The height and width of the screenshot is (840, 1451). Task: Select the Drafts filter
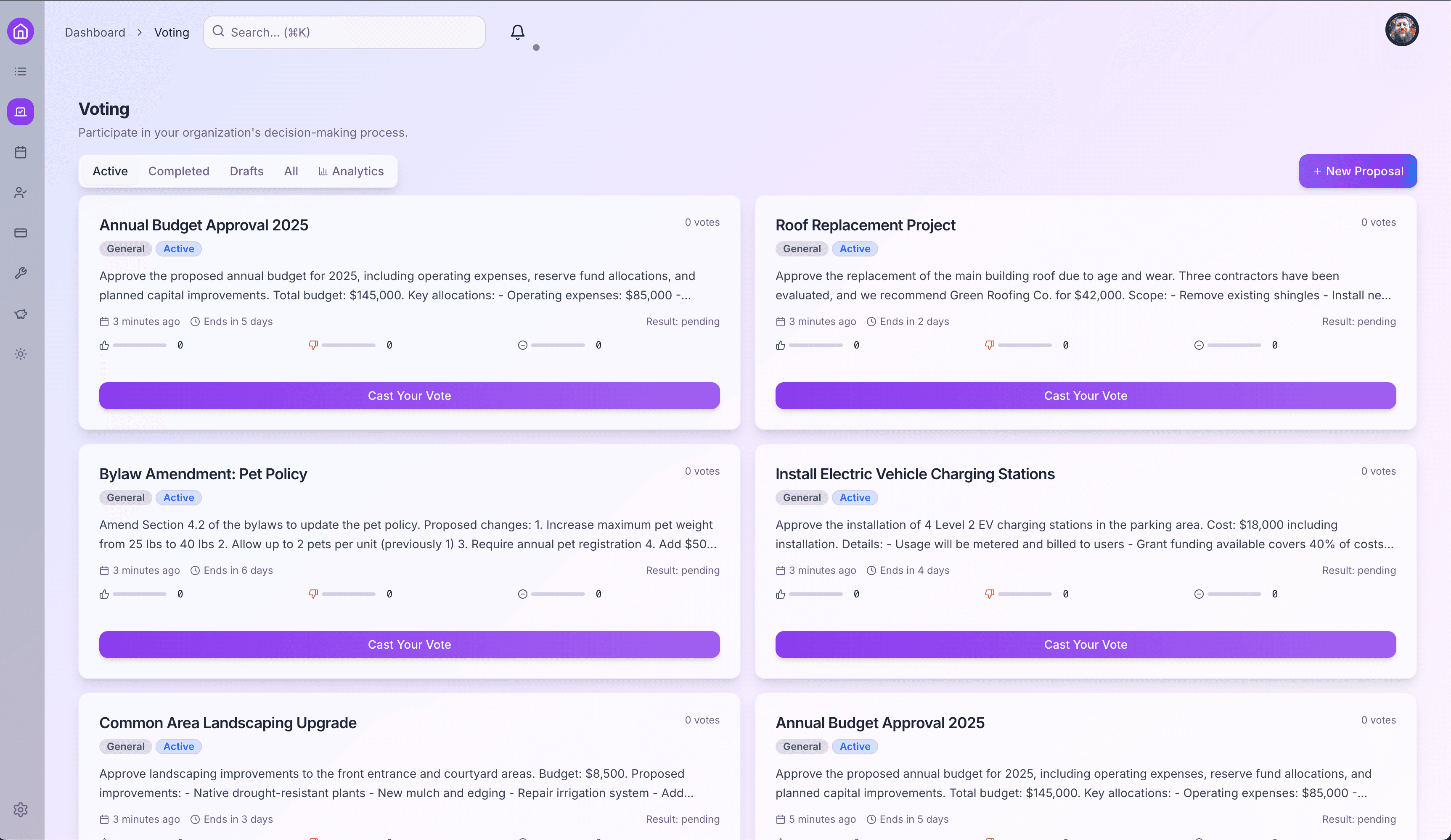[x=246, y=171]
